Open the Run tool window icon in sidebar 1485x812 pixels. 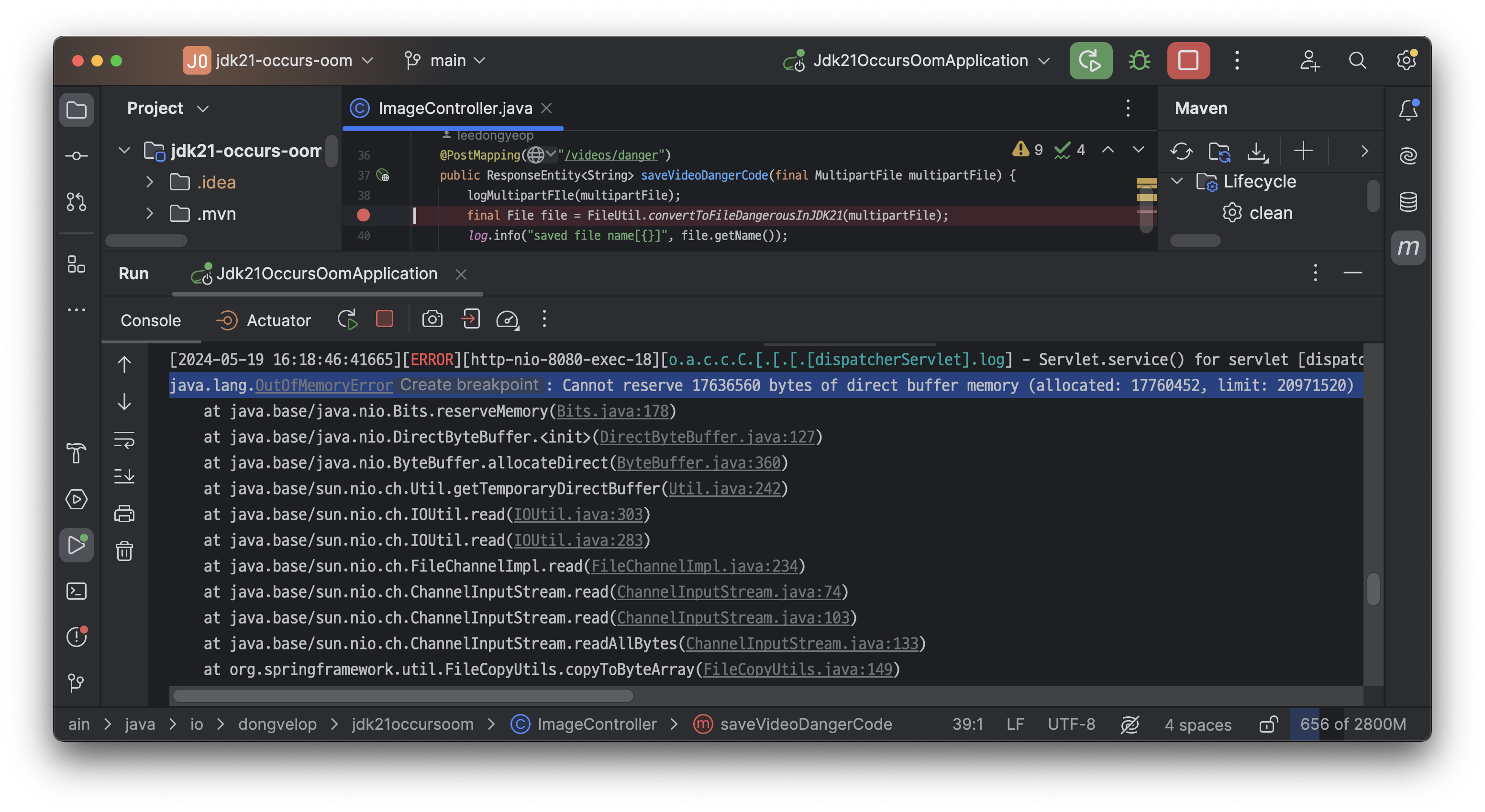click(x=76, y=545)
